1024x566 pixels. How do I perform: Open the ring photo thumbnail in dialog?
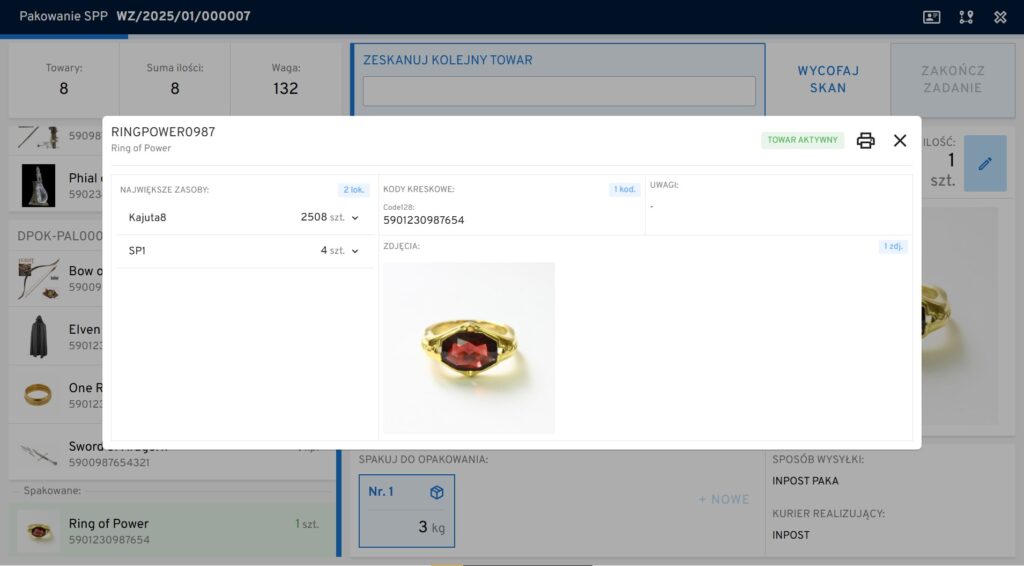pos(469,347)
